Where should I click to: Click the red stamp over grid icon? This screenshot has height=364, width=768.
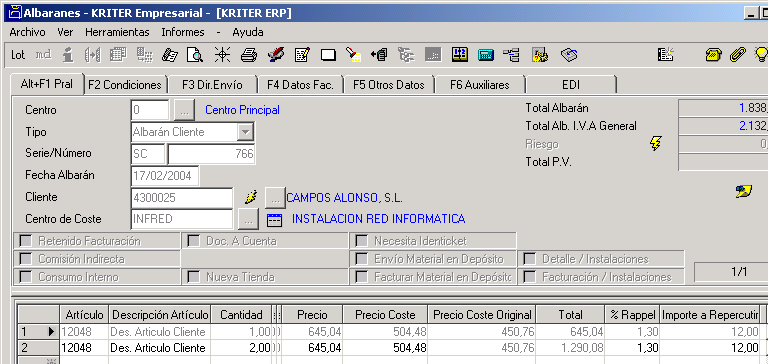tap(354, 55)
